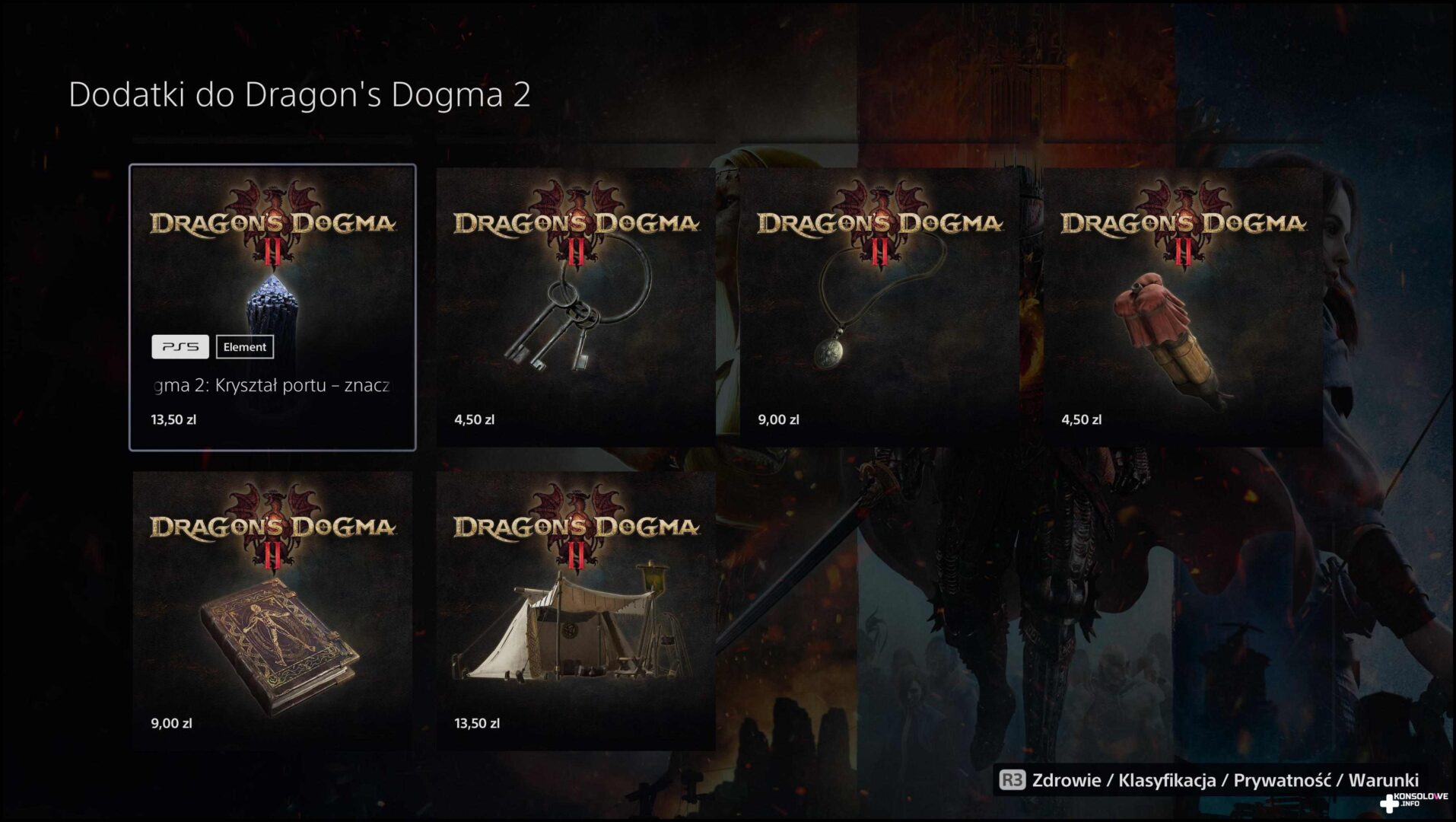Click the Konsolowe.info watermark logo
This screenshot has height=822, width=1456.
point(1414,801)
